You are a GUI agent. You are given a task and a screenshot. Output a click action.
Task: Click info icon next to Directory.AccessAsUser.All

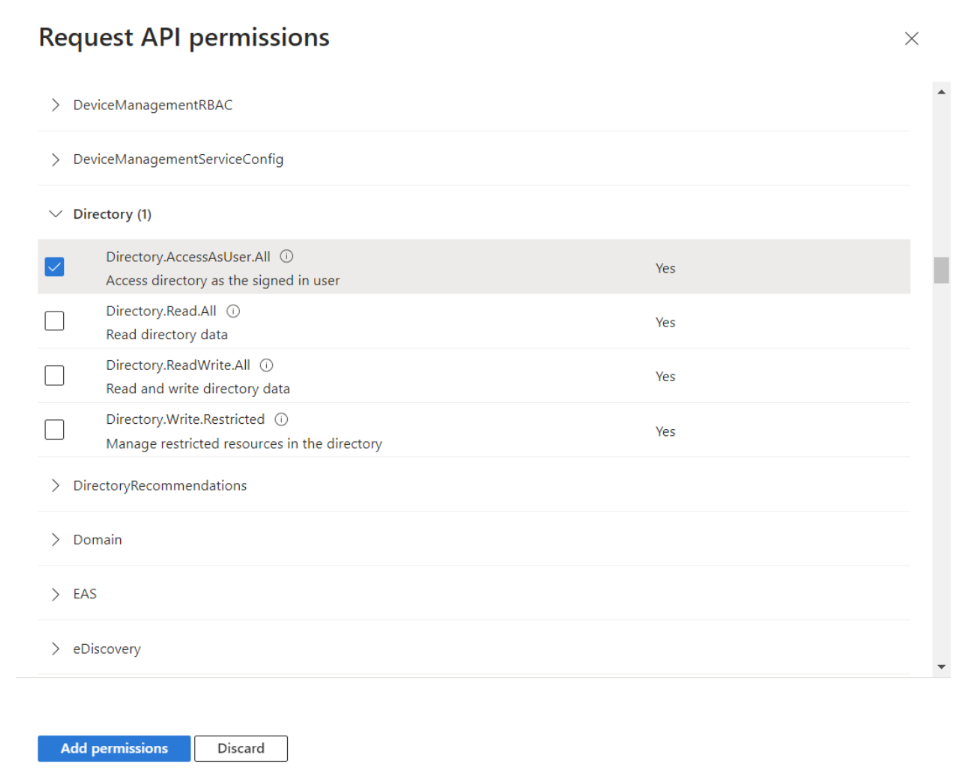pyautogui.click(x=286, y=256)
